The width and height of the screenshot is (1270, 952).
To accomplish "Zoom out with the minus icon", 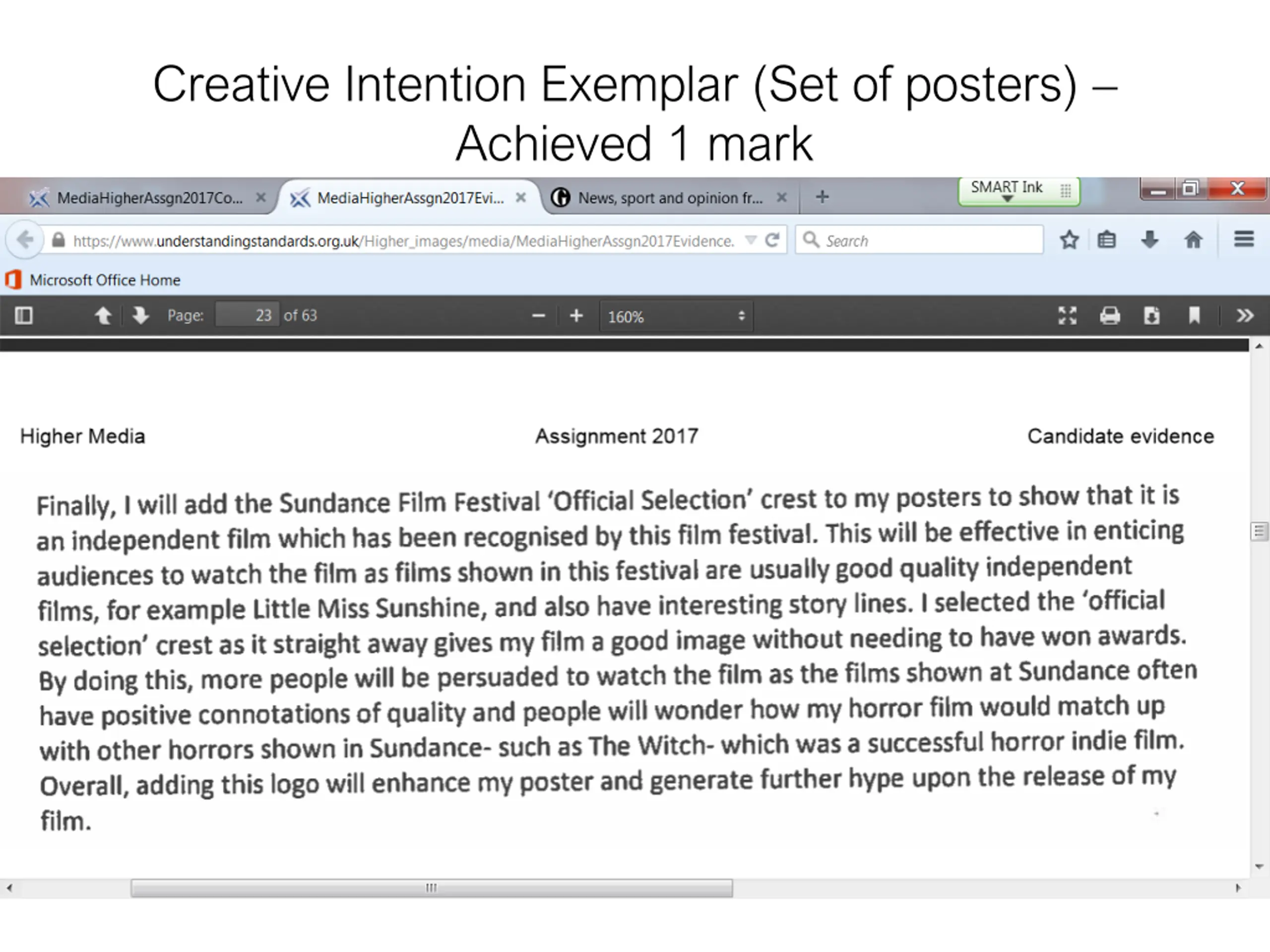I will 539,316.
